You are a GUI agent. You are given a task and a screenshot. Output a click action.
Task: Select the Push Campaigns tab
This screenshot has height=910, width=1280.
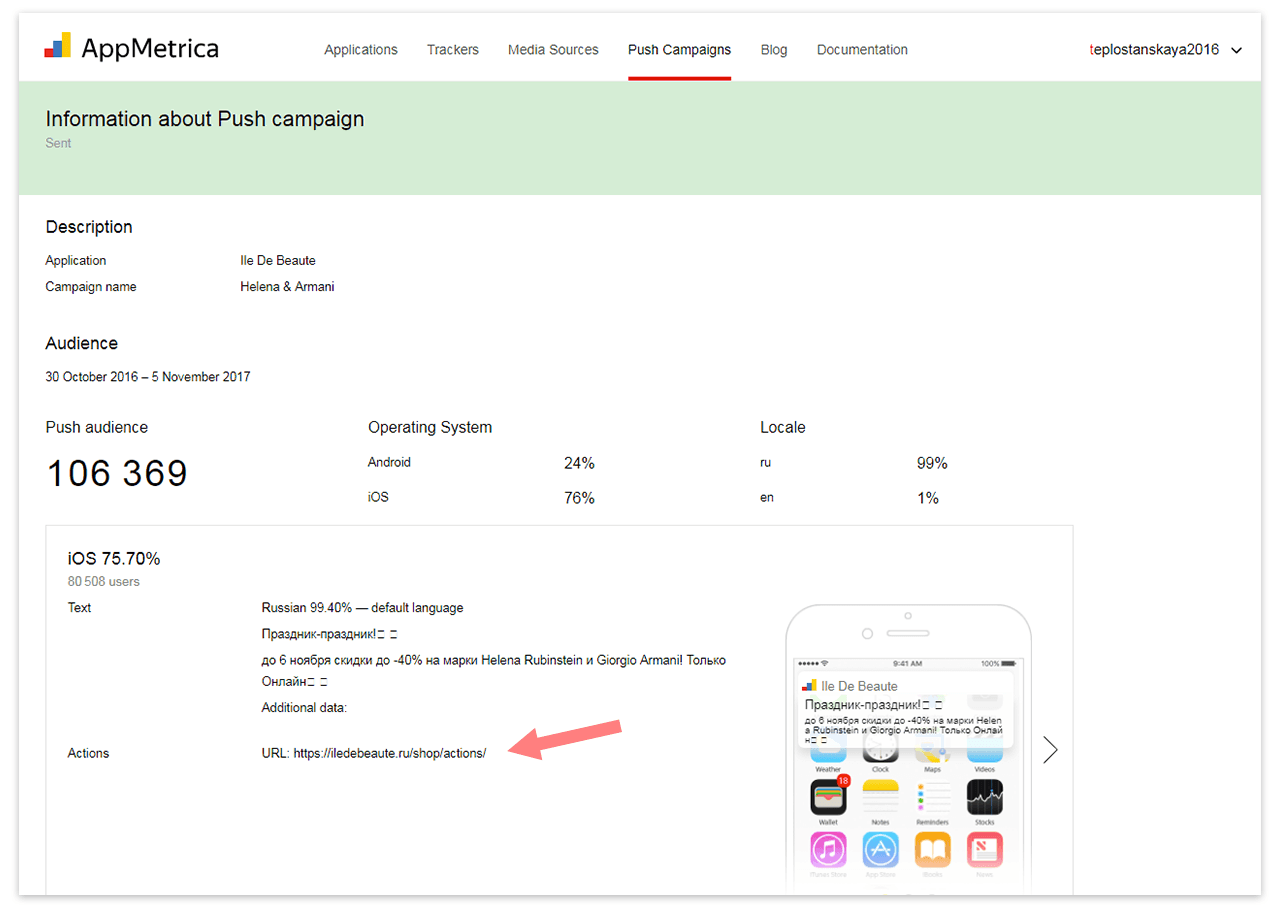click(679, 50)
